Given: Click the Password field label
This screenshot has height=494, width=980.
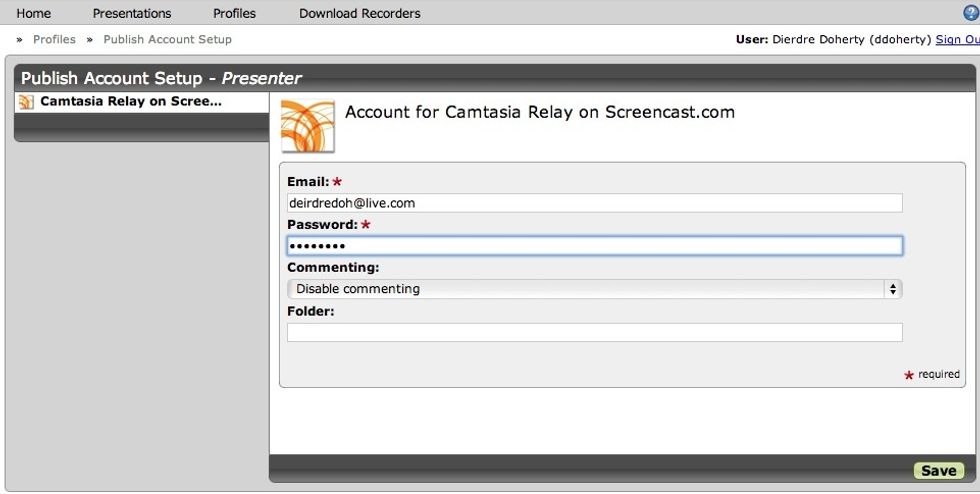Looking at the screenshot, I should [x=322, y=225].
